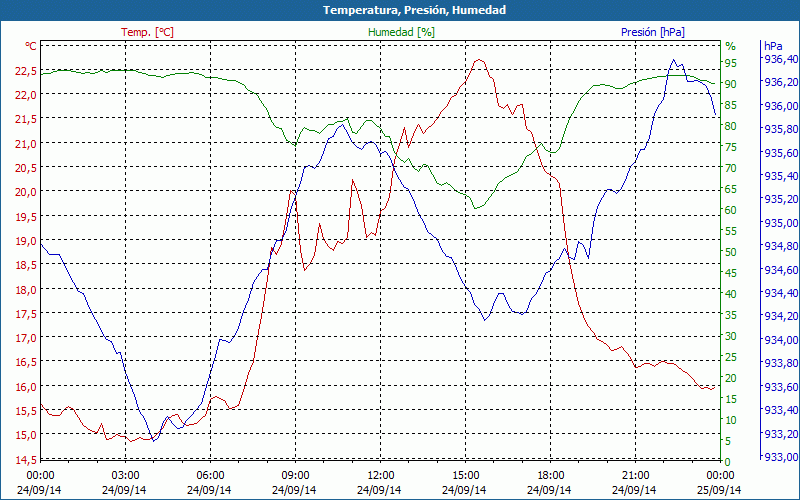Click temperature axis value 19,5
The height and width of the screenshot is (500, 800).
tap(26, 217)
